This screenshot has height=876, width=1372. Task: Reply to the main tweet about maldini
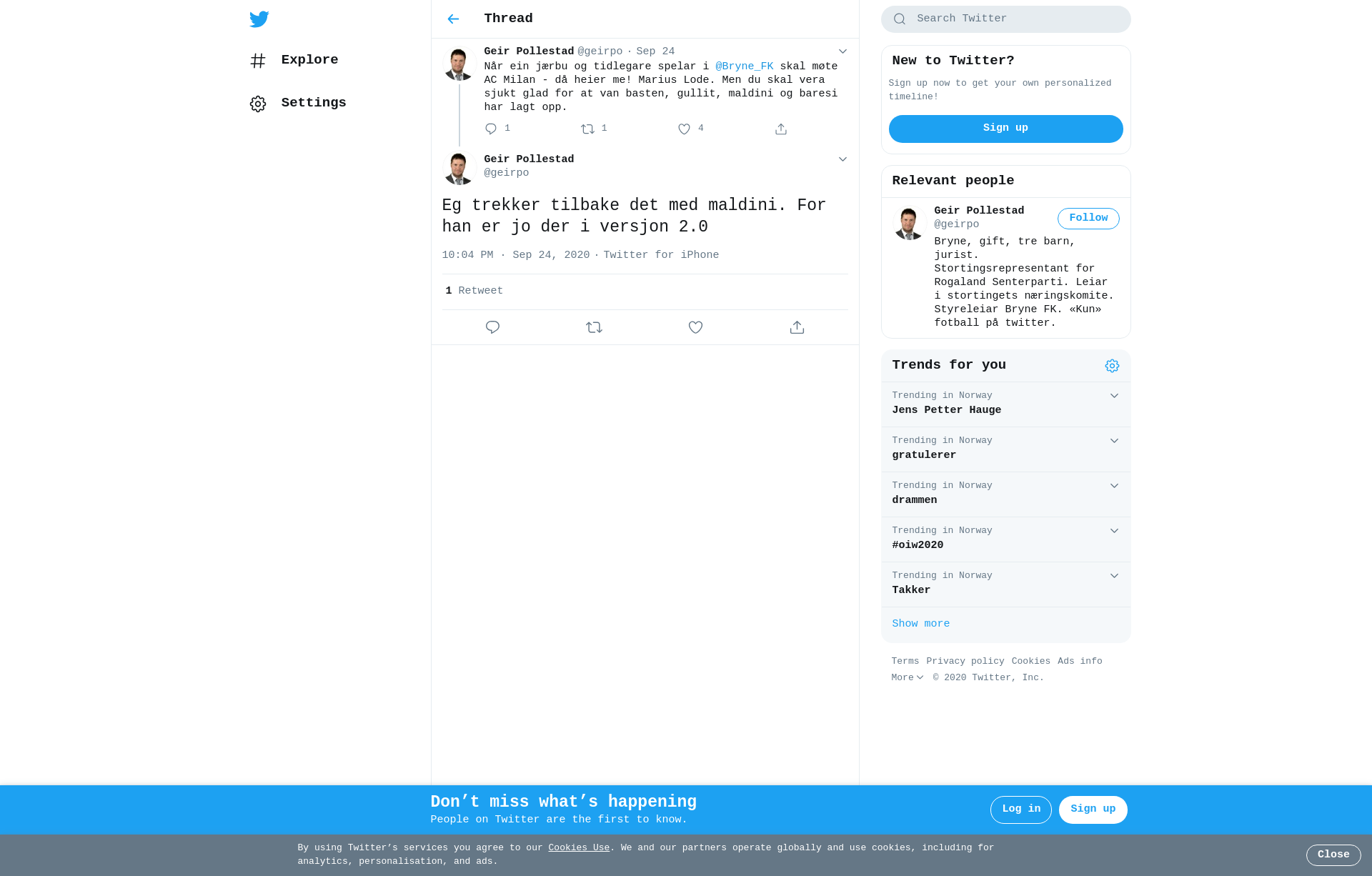point(492,327)
